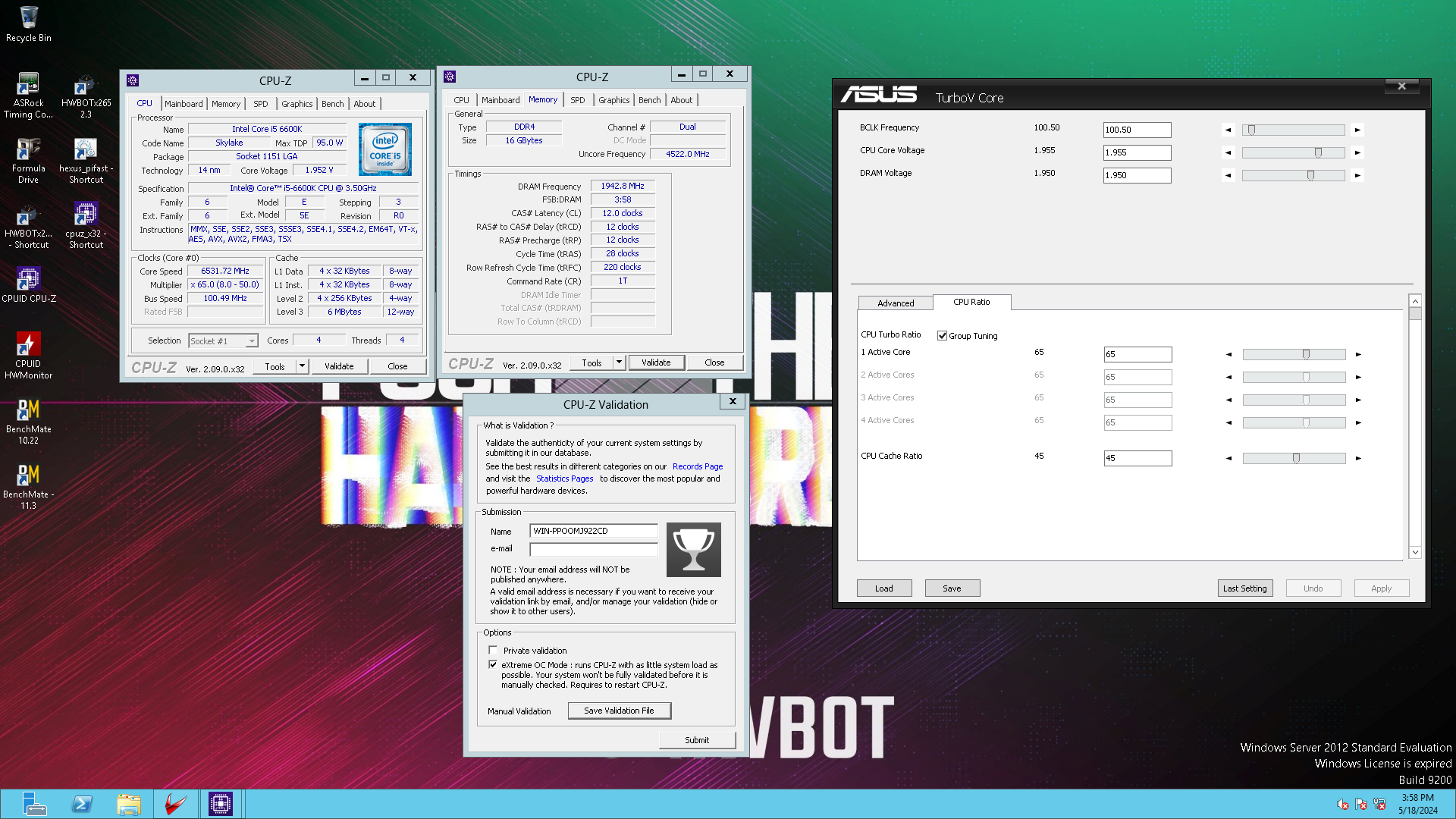The width and height of the screenshot is (1456, 819).
Task: Select the Advanced tab in TurboV Core
Action: click(x=896, y=303)
